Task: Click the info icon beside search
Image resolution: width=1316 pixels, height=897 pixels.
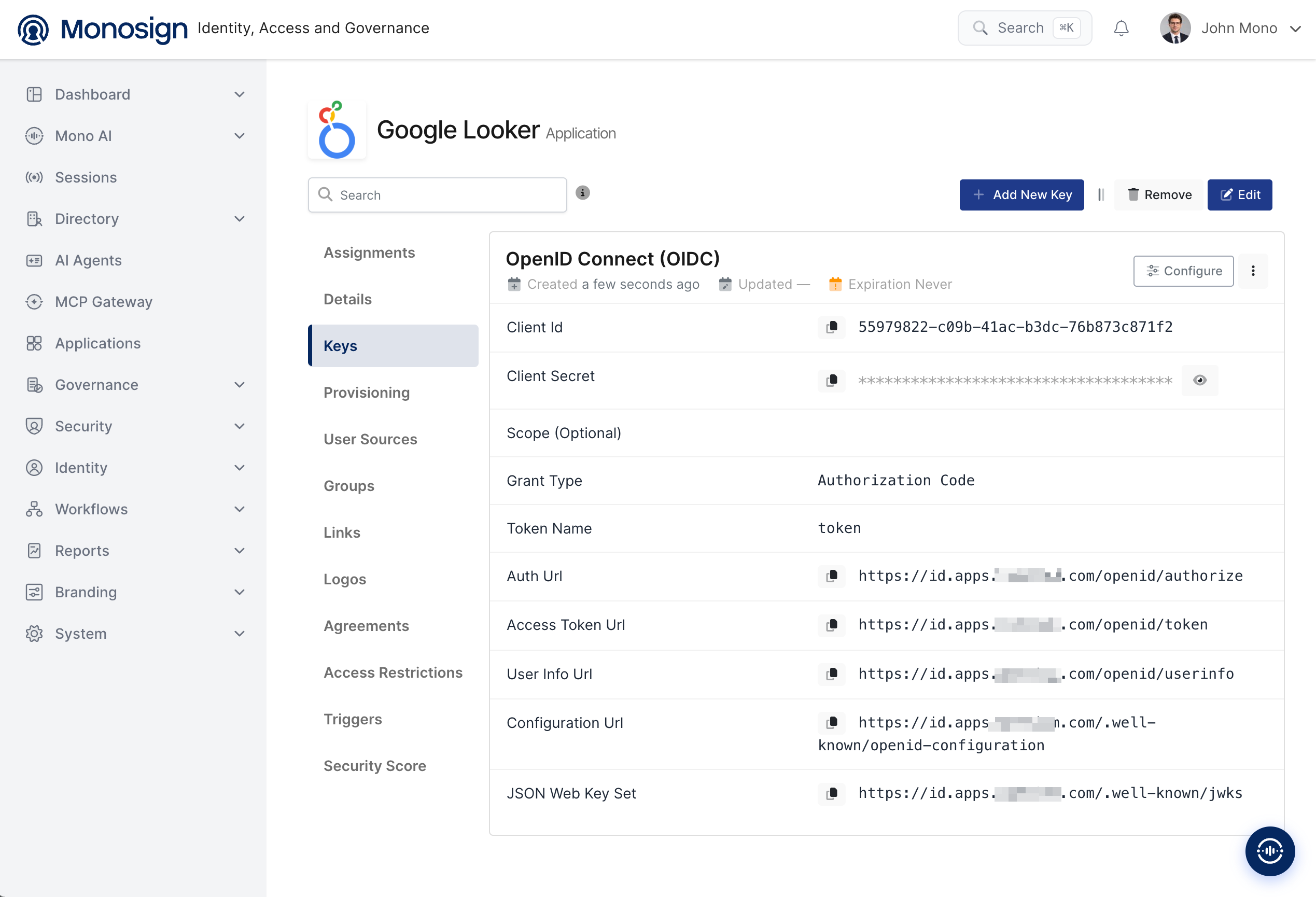Action: (x=583, y=193)
